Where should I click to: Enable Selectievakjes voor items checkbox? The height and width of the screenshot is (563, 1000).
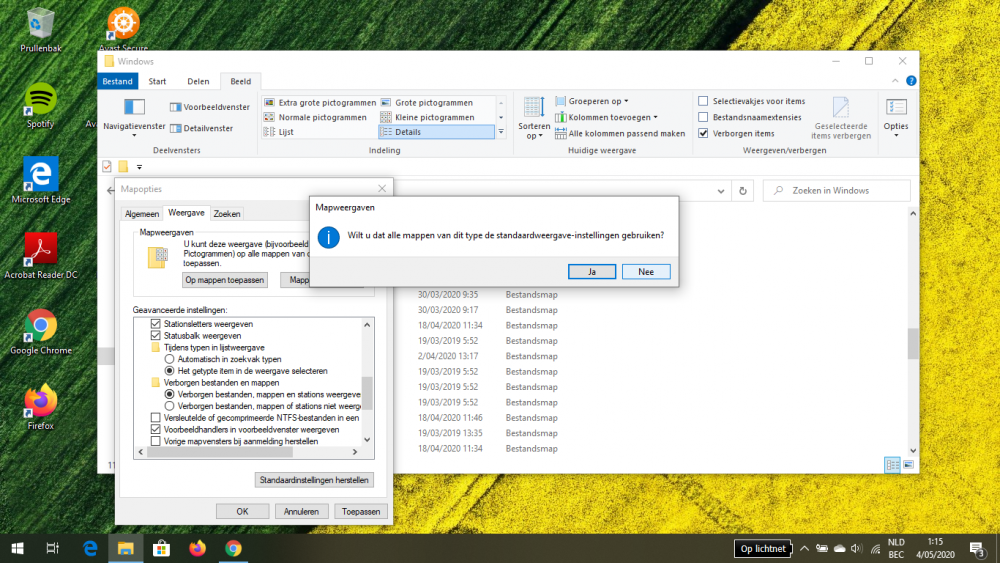[704, 101]
